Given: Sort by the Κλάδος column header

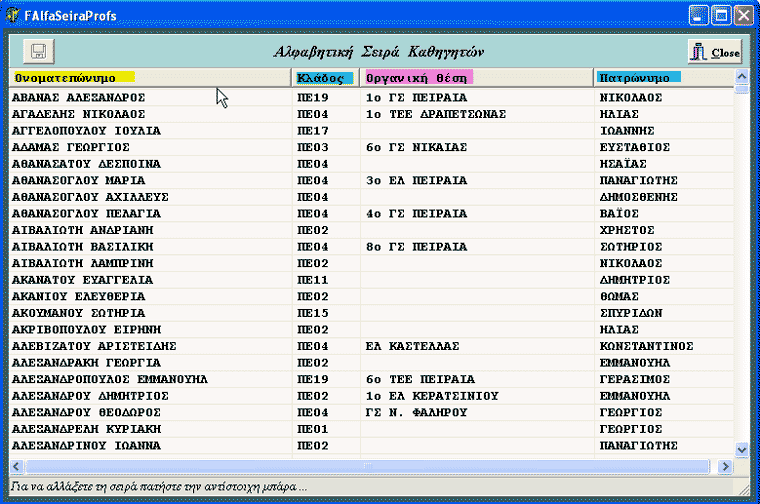Looking at the screenshot, I should click(324, 77).
